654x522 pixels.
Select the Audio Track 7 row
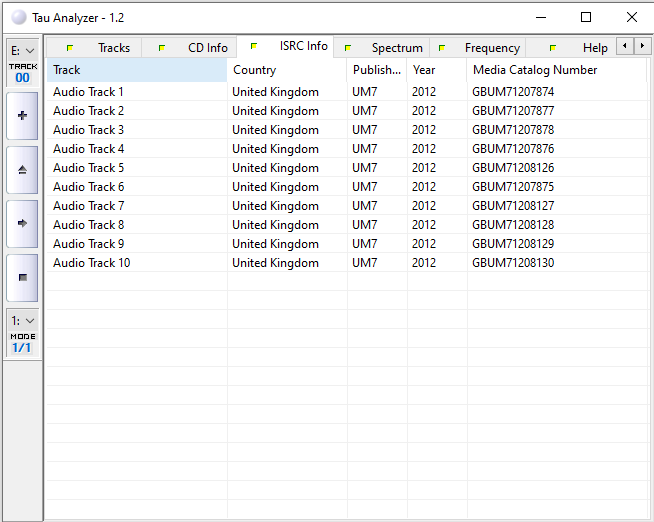[347, 206]
